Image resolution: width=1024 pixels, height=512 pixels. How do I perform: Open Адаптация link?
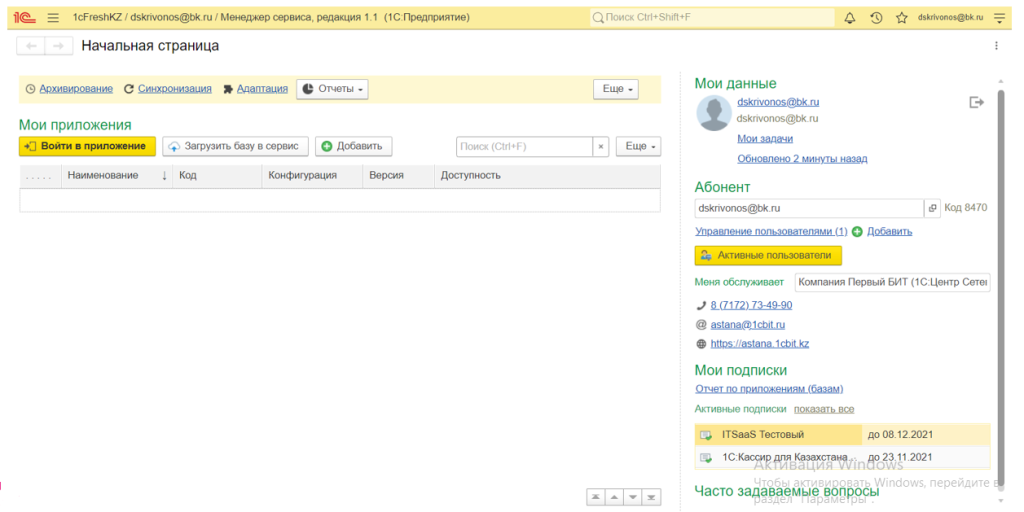click(262, 89)
